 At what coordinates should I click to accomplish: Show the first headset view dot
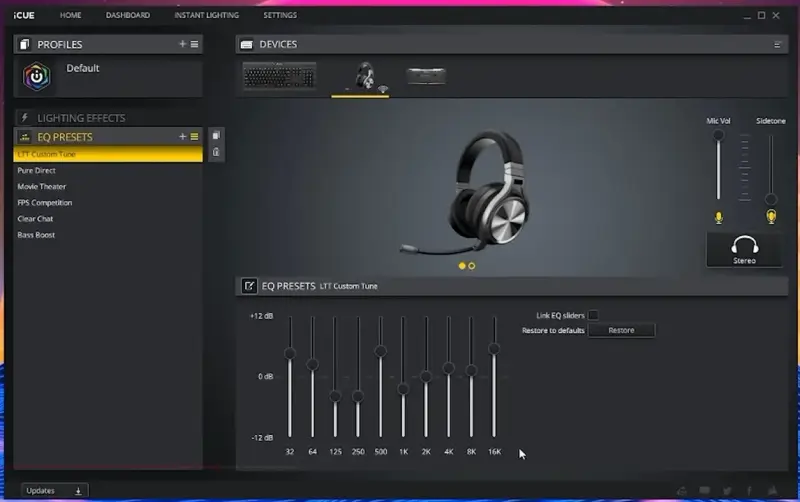(x=462, y=266)
